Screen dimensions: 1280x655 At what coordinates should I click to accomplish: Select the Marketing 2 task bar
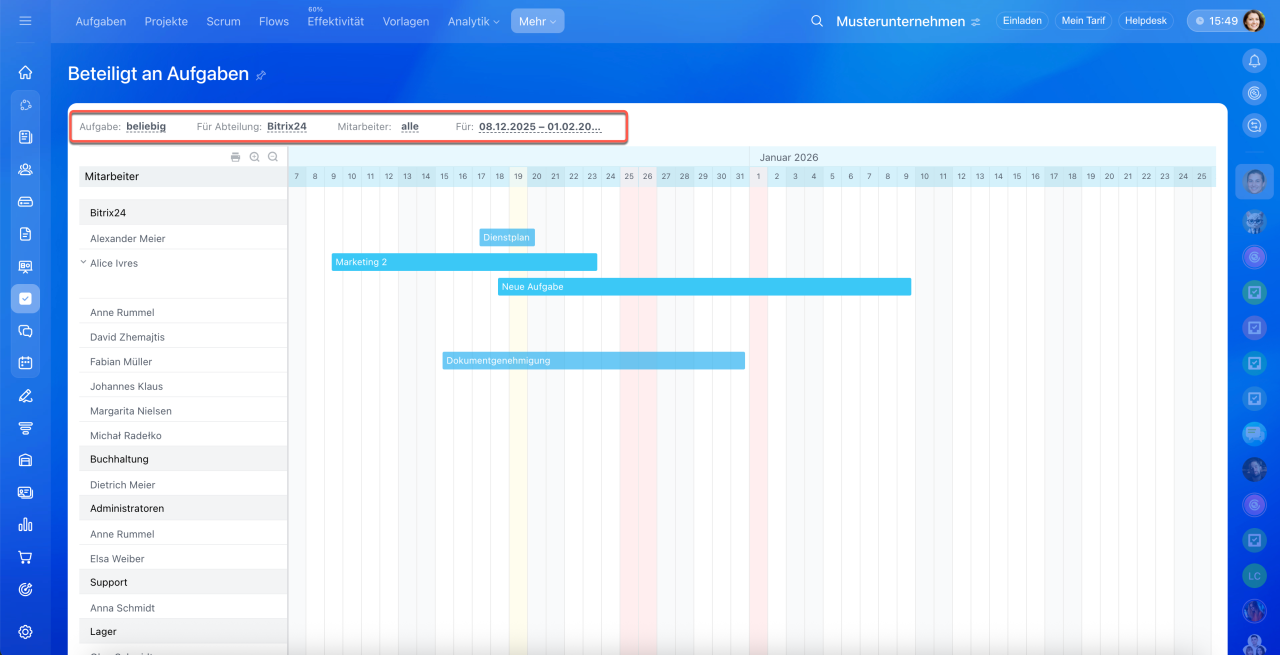tap(464, 262)
